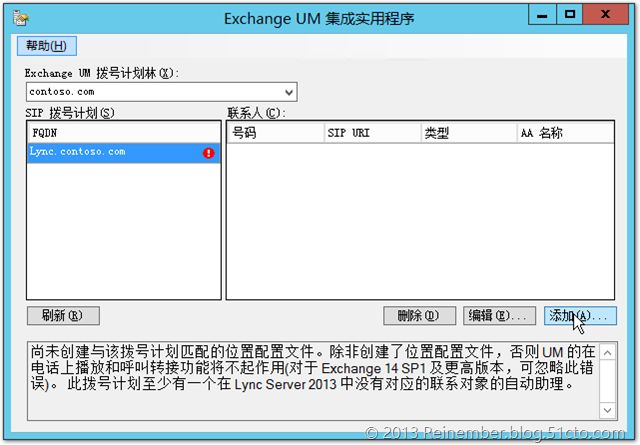Click the 刷新(R) button
This screenshot has width=640, height=445.
tap(63, 316)
